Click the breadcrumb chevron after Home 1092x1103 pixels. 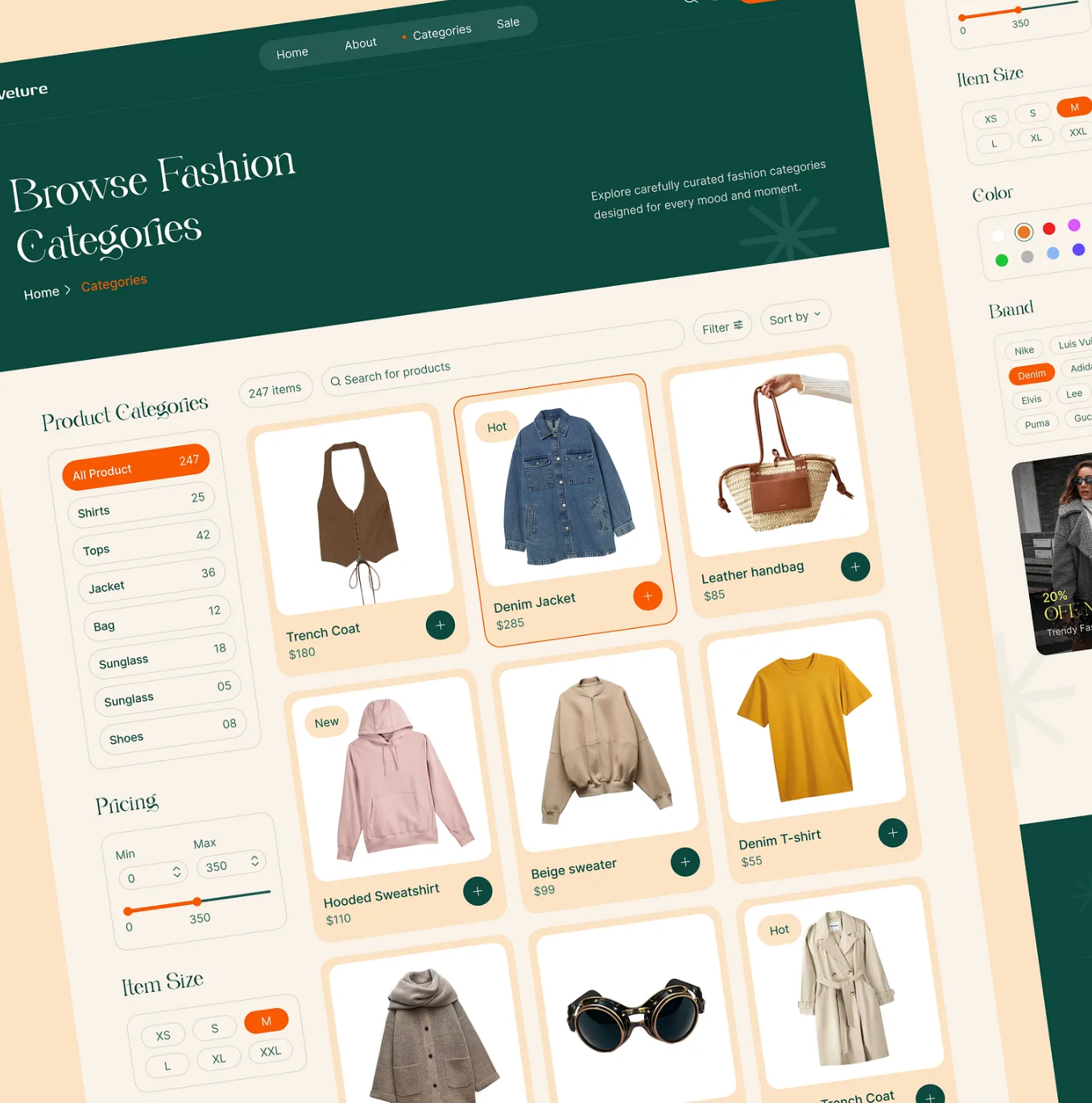[x=68, y=290]
